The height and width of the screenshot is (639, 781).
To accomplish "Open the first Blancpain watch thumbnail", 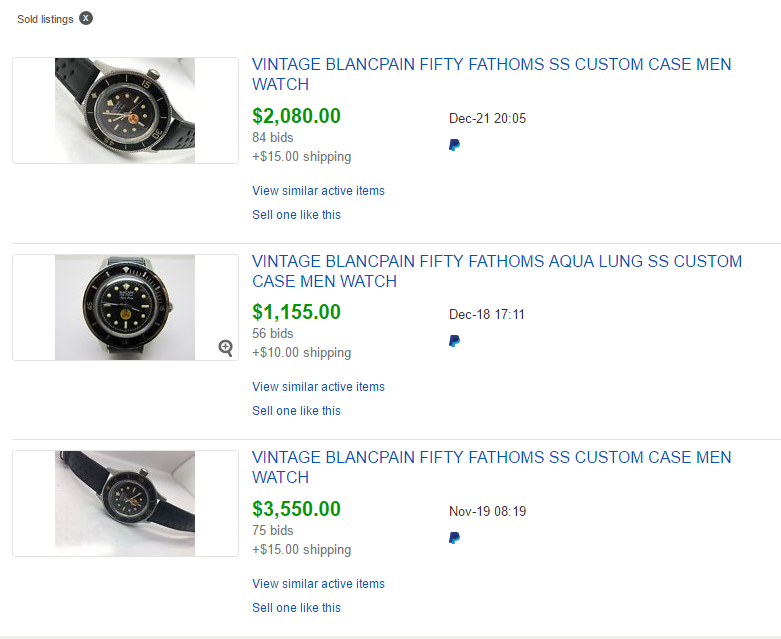I will [x=125, y=110].
